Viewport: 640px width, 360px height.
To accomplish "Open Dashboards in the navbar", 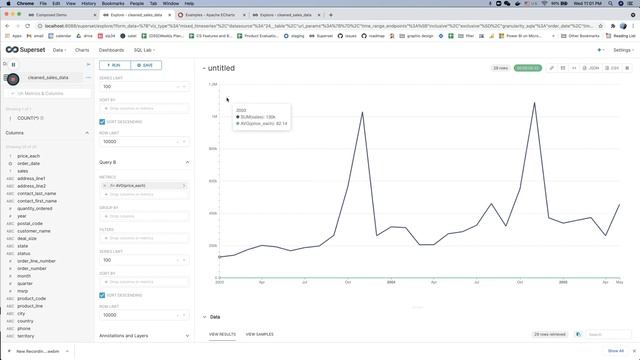I will click(x=111, y=50).
